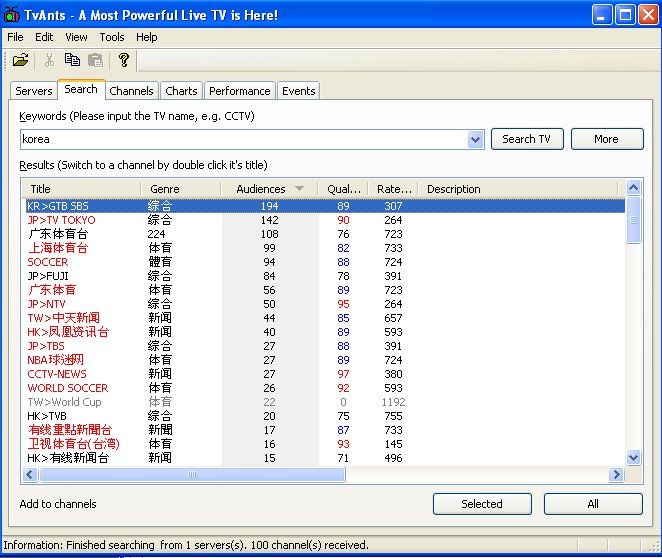
Task: Click the More button
Action: (x=607, y=139)
